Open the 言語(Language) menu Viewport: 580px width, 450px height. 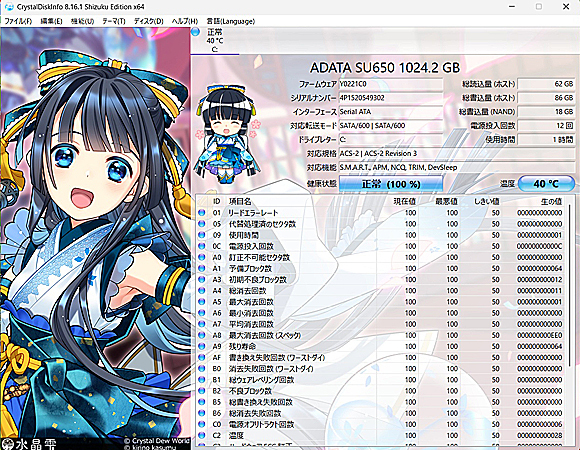coord(230,21)
